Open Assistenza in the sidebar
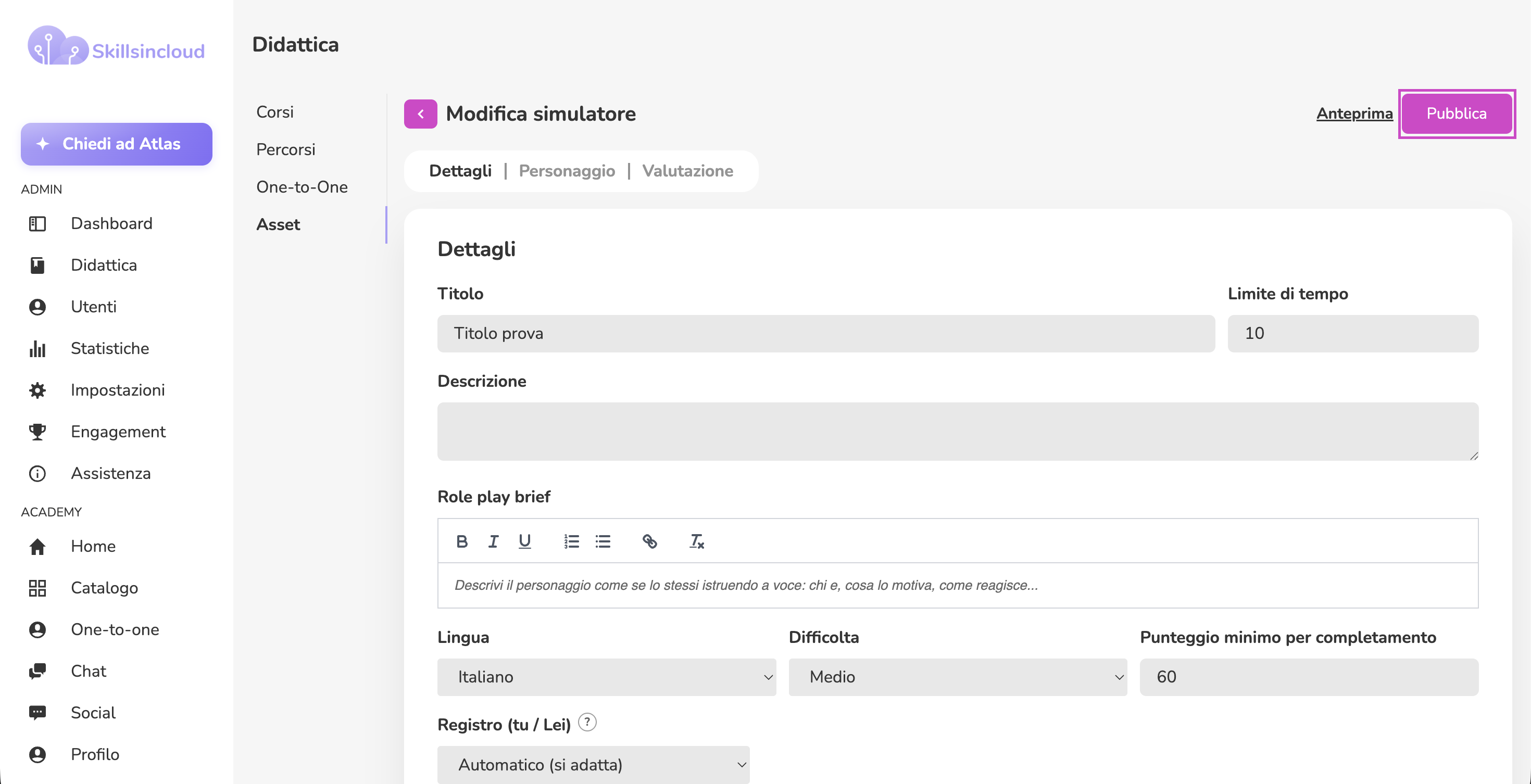 pos(110,473)
